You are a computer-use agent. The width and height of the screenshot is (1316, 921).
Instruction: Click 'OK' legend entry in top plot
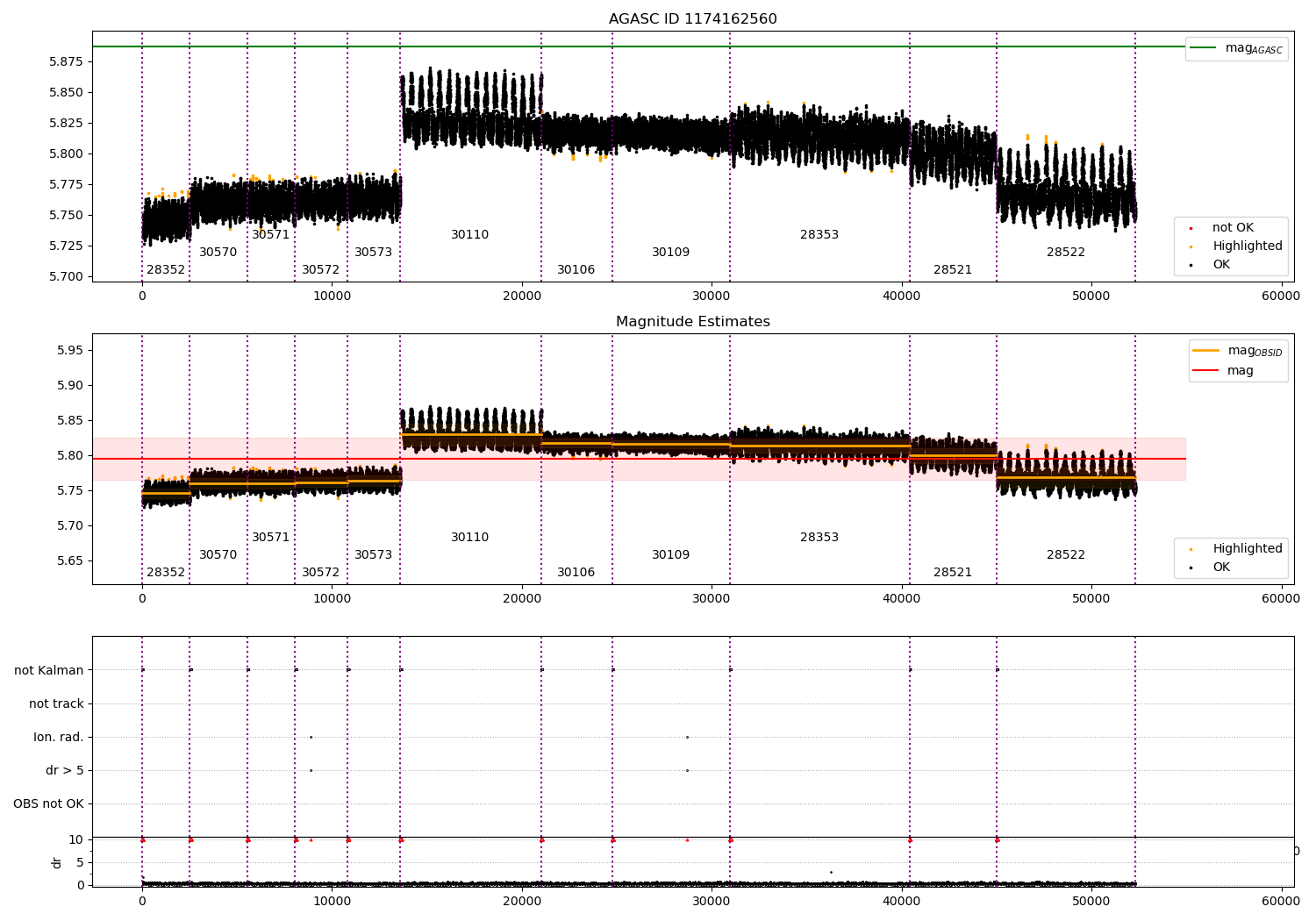[x=1210, y=265]
